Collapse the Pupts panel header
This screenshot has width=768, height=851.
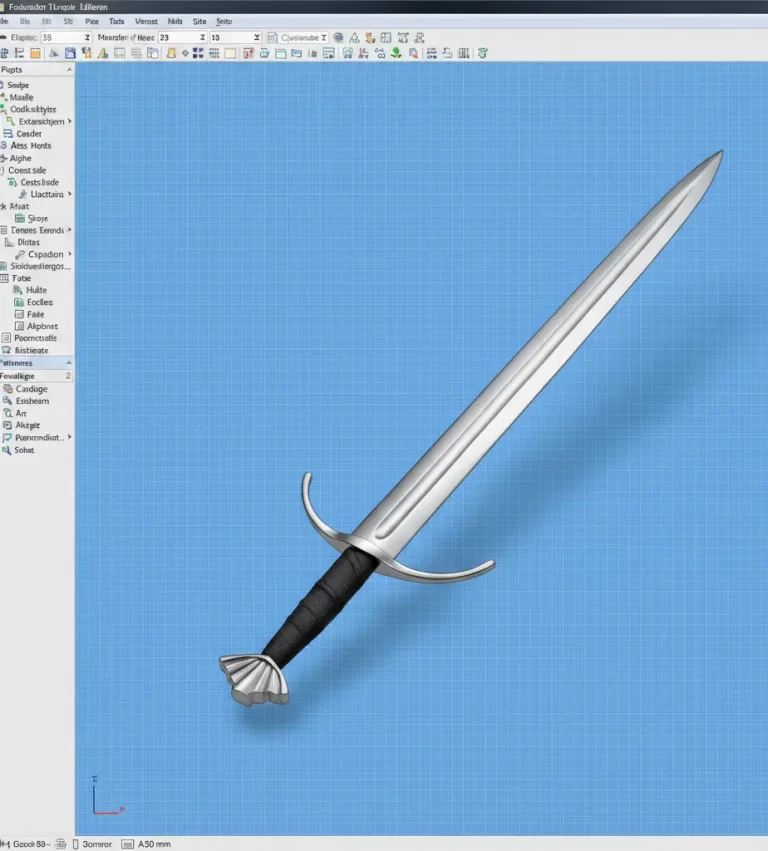point(69,70)
